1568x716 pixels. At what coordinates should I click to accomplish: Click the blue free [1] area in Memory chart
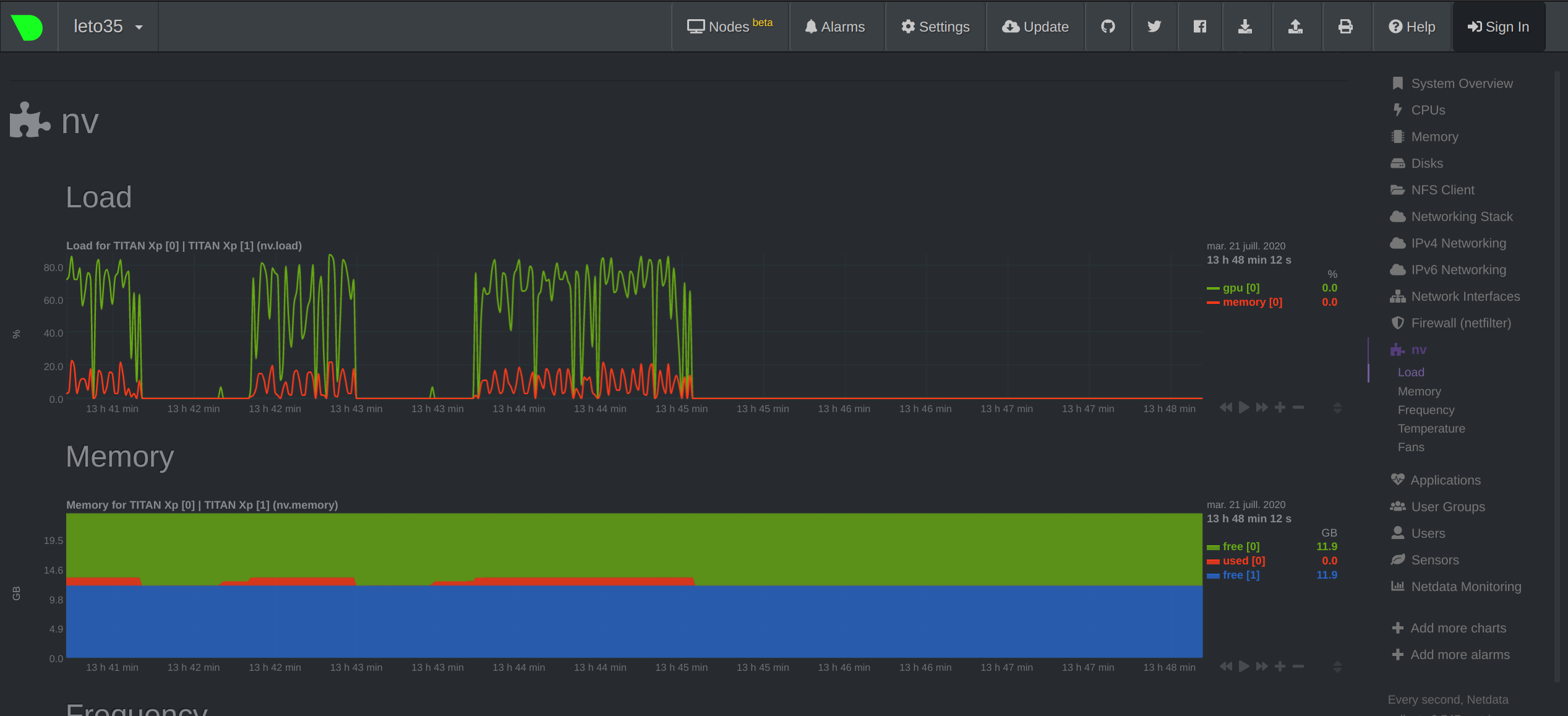click(634, 621)
